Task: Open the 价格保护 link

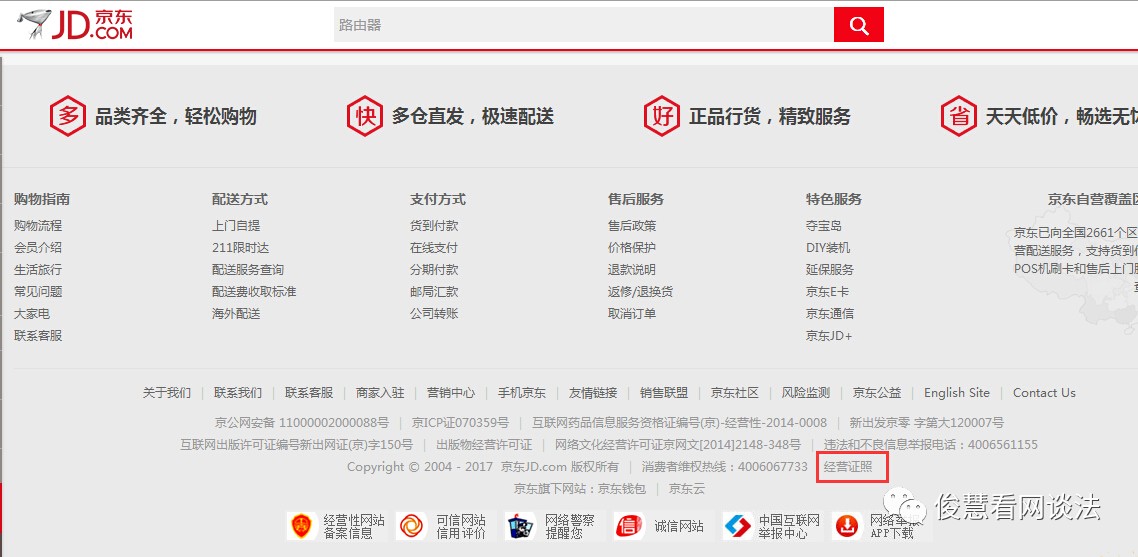Action: (632, 248)
